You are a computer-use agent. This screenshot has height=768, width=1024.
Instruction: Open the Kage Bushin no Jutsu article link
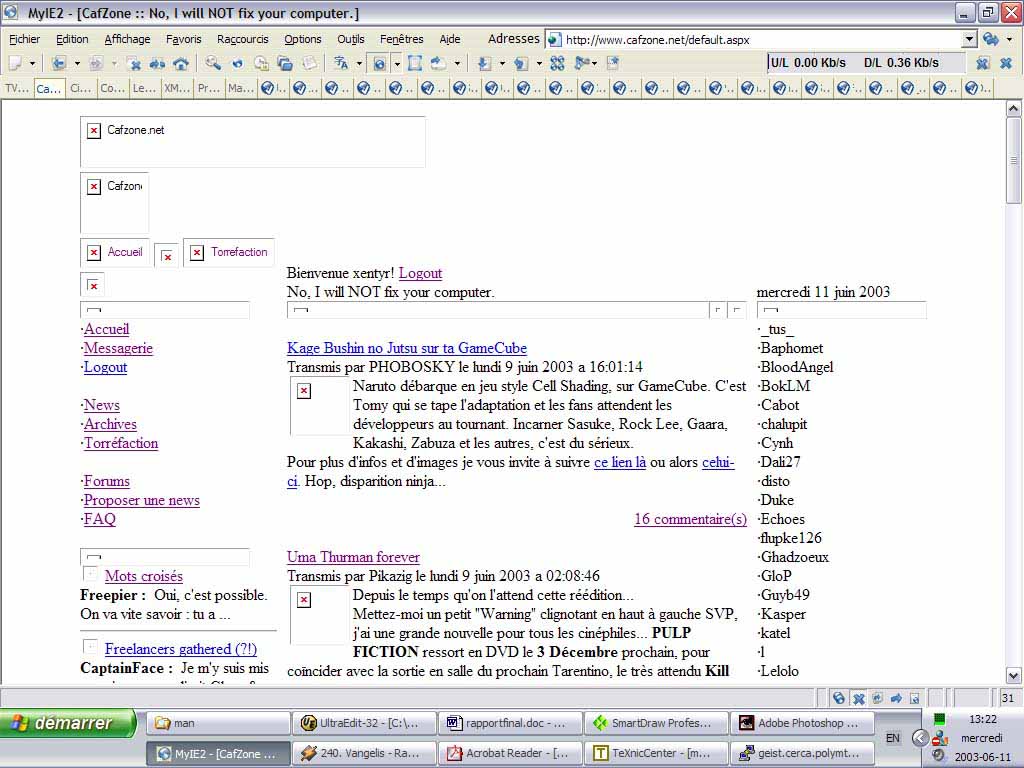(407, 348)
